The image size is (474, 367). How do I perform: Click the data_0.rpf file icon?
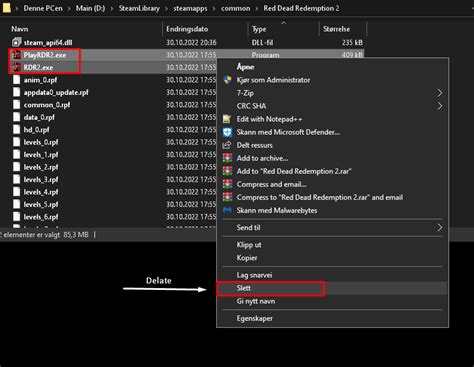(16, 117)
